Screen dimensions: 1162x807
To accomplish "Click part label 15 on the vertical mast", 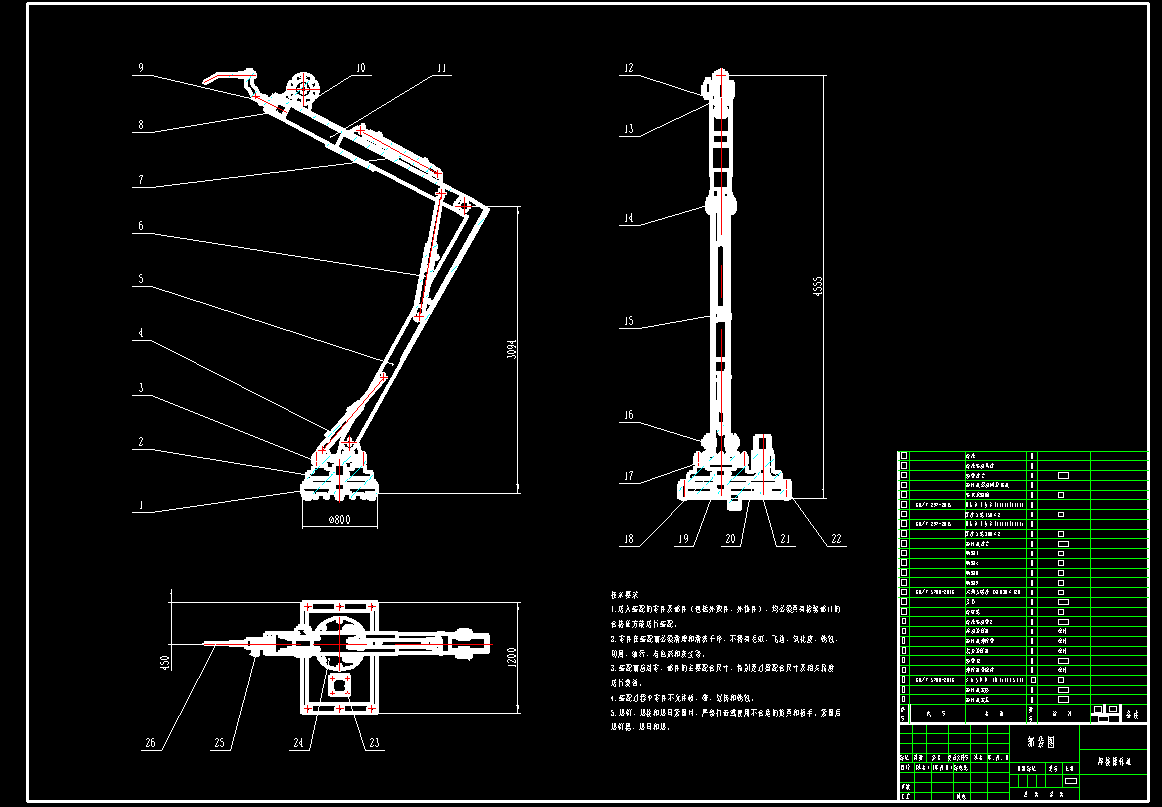I will (x=630, y=318).
